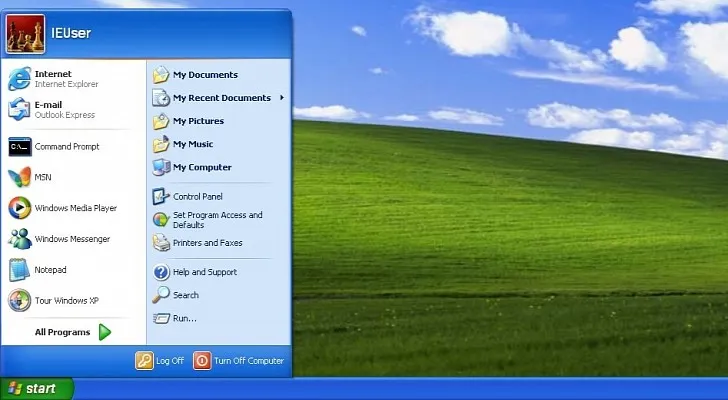
Task: Expand the All Programs list
Action: (62, 332)
